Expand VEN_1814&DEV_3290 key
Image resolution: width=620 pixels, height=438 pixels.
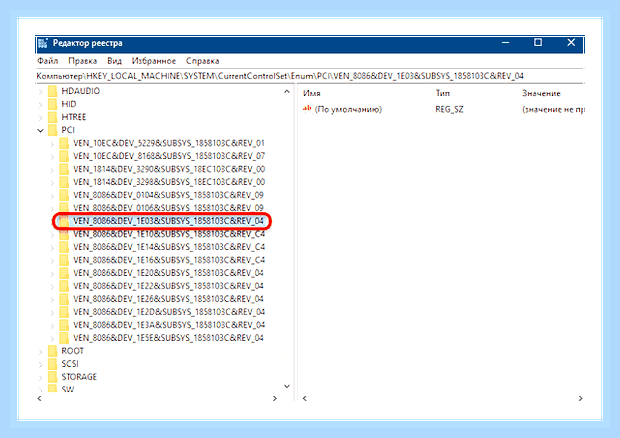(x=52, y=170)
